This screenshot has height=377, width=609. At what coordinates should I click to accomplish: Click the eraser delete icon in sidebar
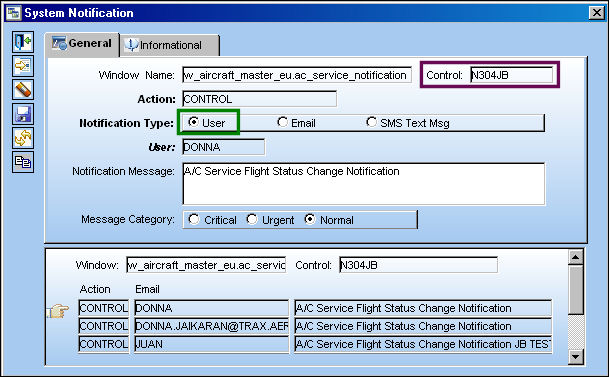coord(23,90)
